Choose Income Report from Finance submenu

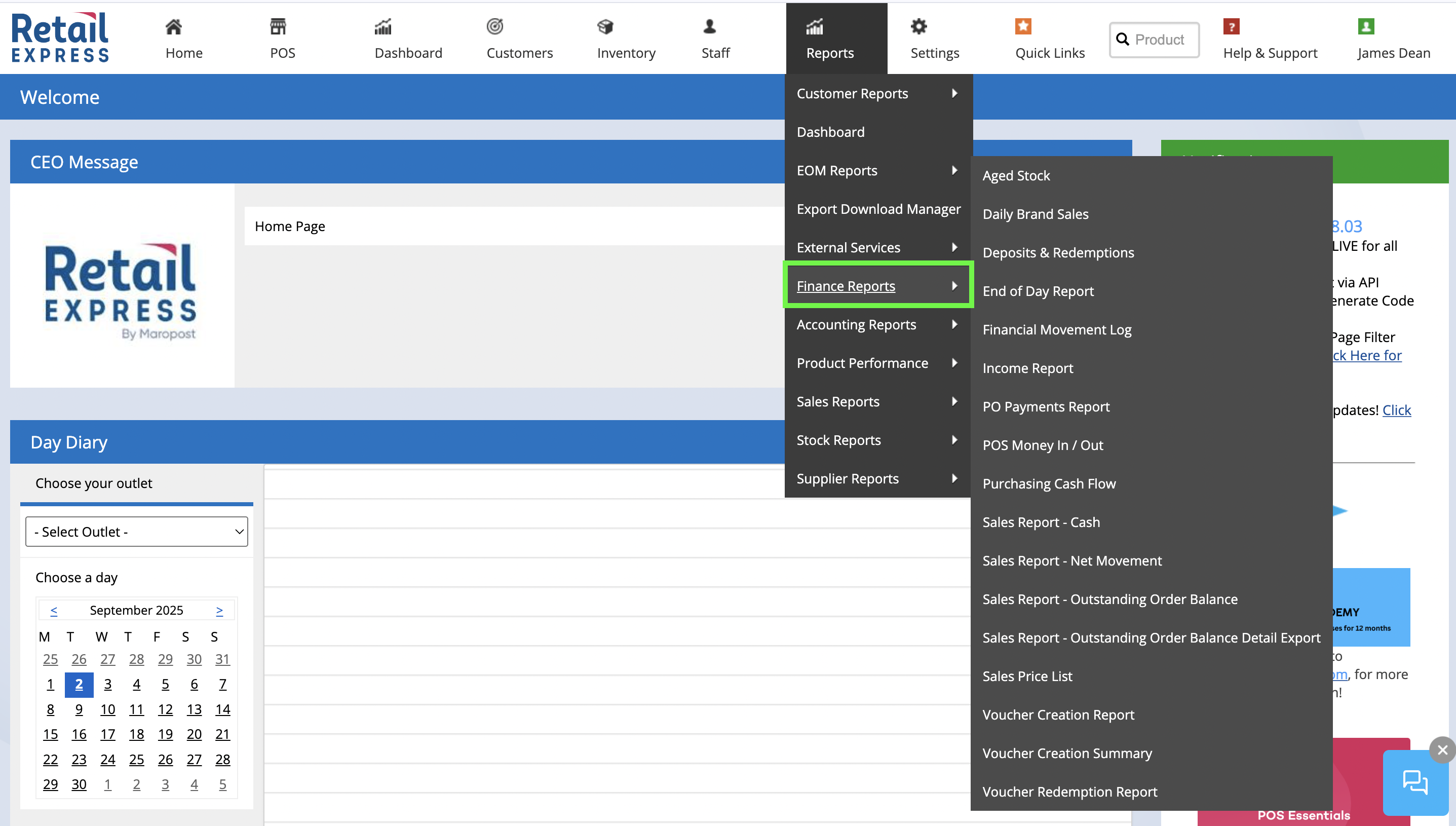pos(1027,368)
